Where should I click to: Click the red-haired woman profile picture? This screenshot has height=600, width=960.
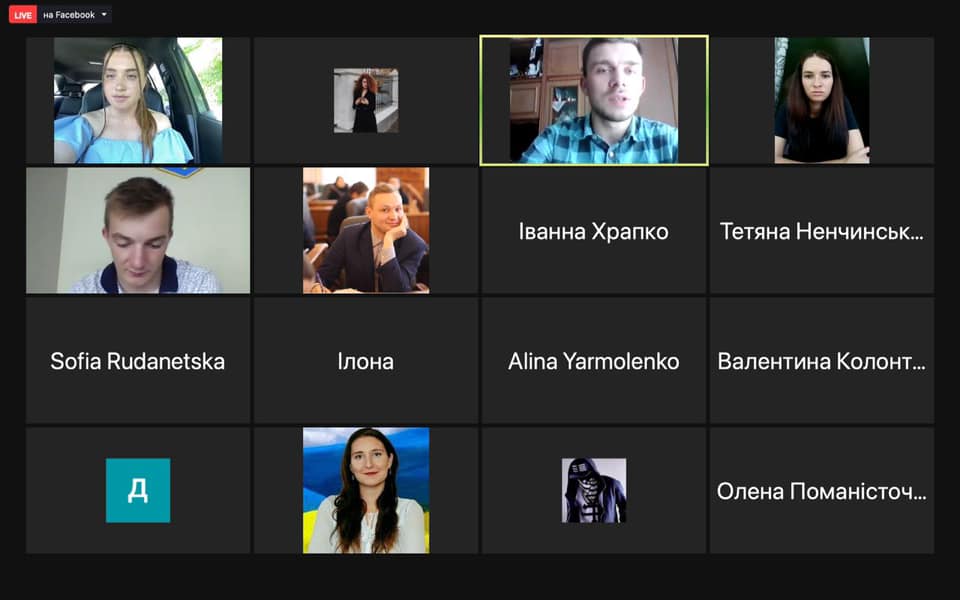pyautogui.click(x=366, y=100)
